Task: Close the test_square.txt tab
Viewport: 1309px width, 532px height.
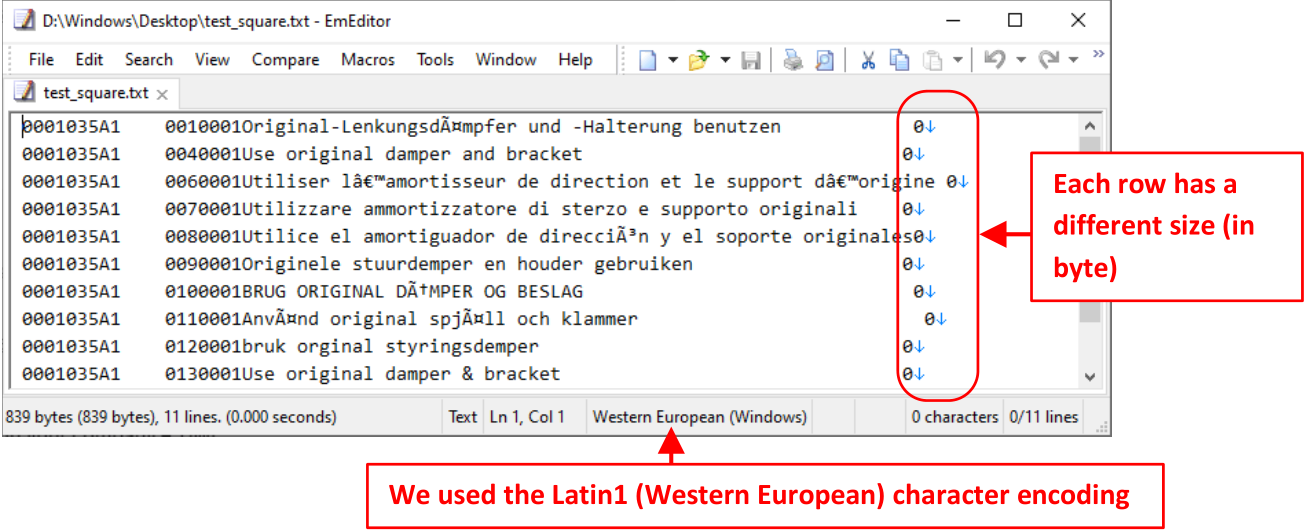Action: click(162, 94)
